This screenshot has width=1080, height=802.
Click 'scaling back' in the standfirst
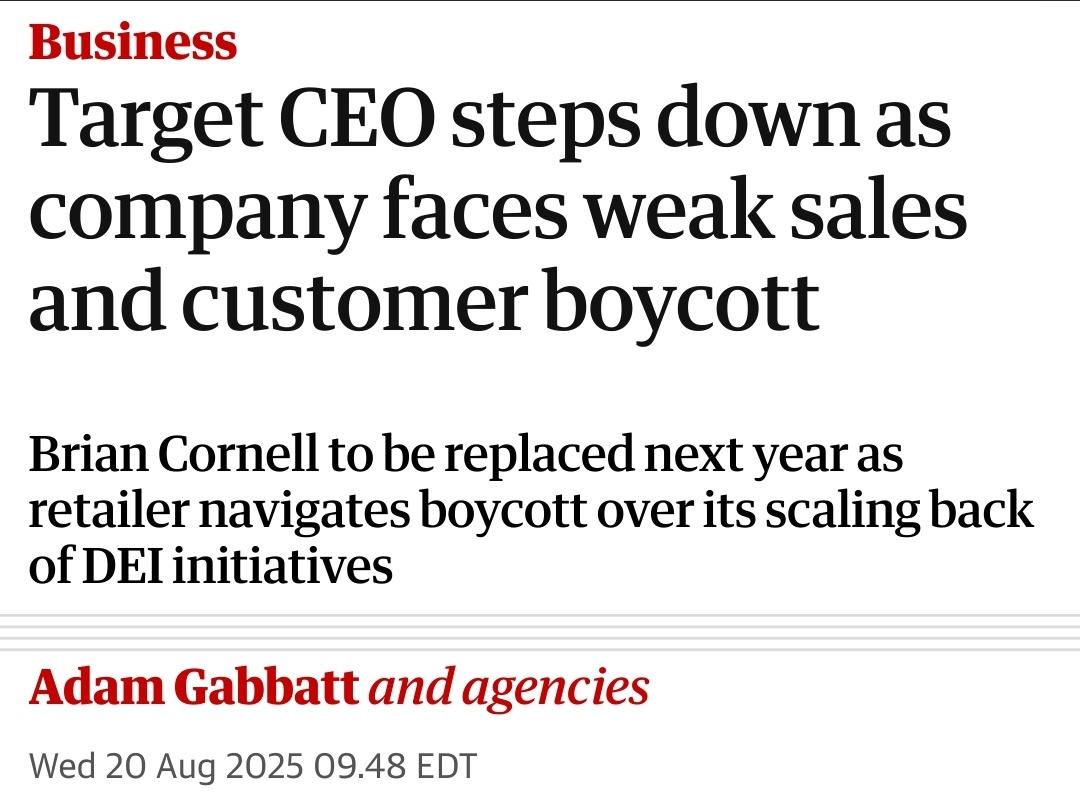coord(900,511)
